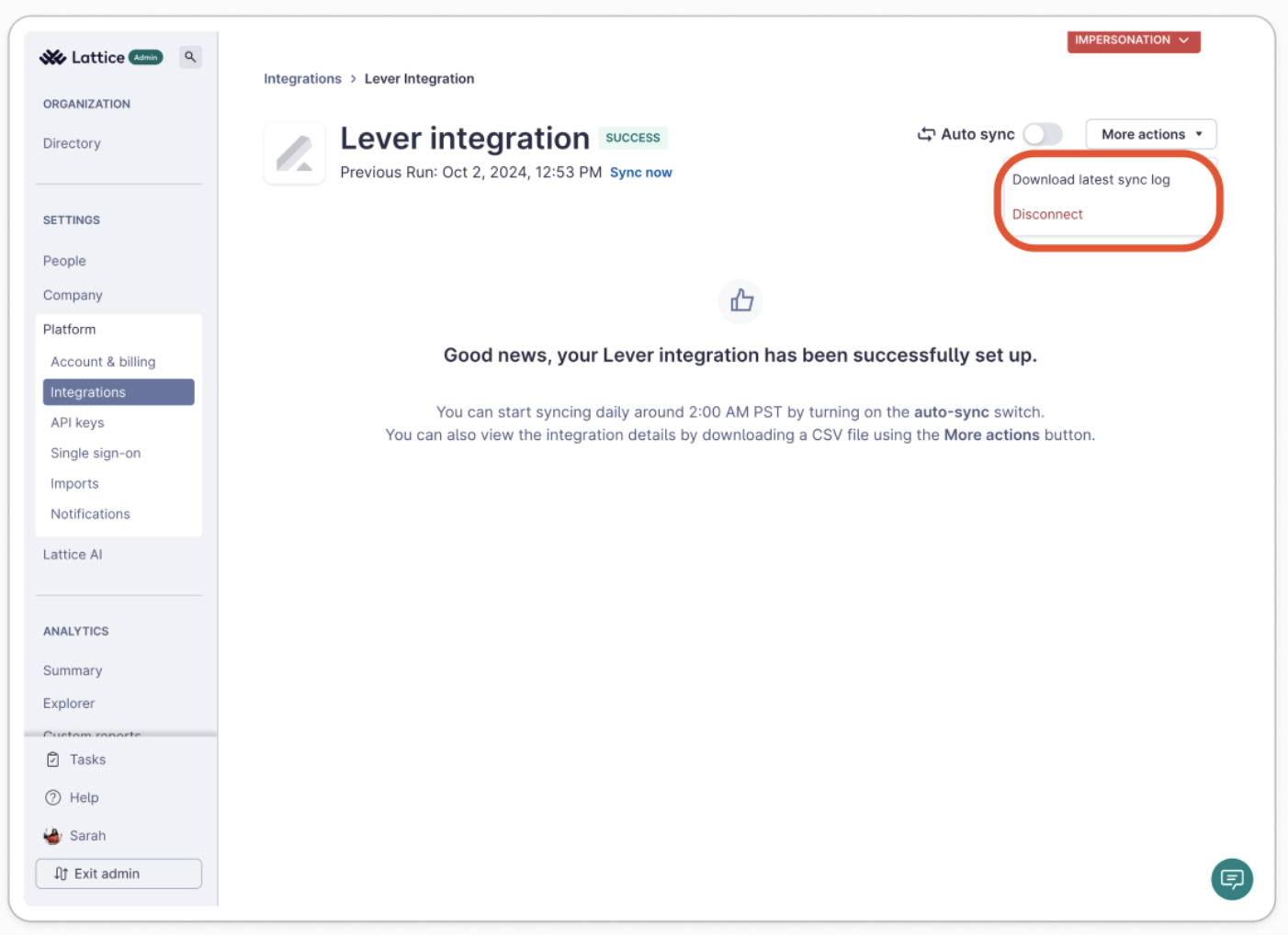
Task: Click the Lever integration page heading
Action: coord(465,139)
